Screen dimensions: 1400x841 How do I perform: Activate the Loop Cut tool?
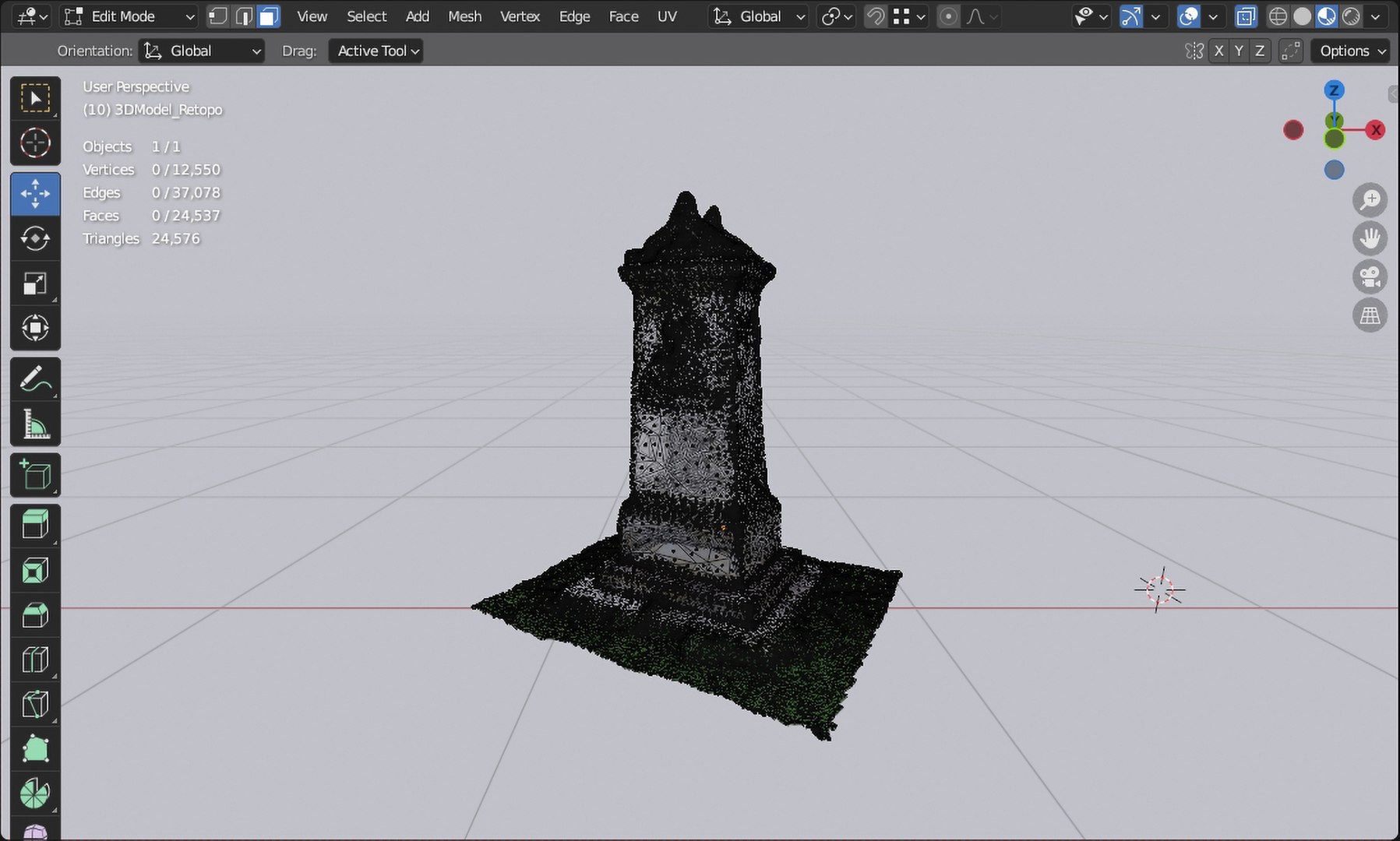35,660
